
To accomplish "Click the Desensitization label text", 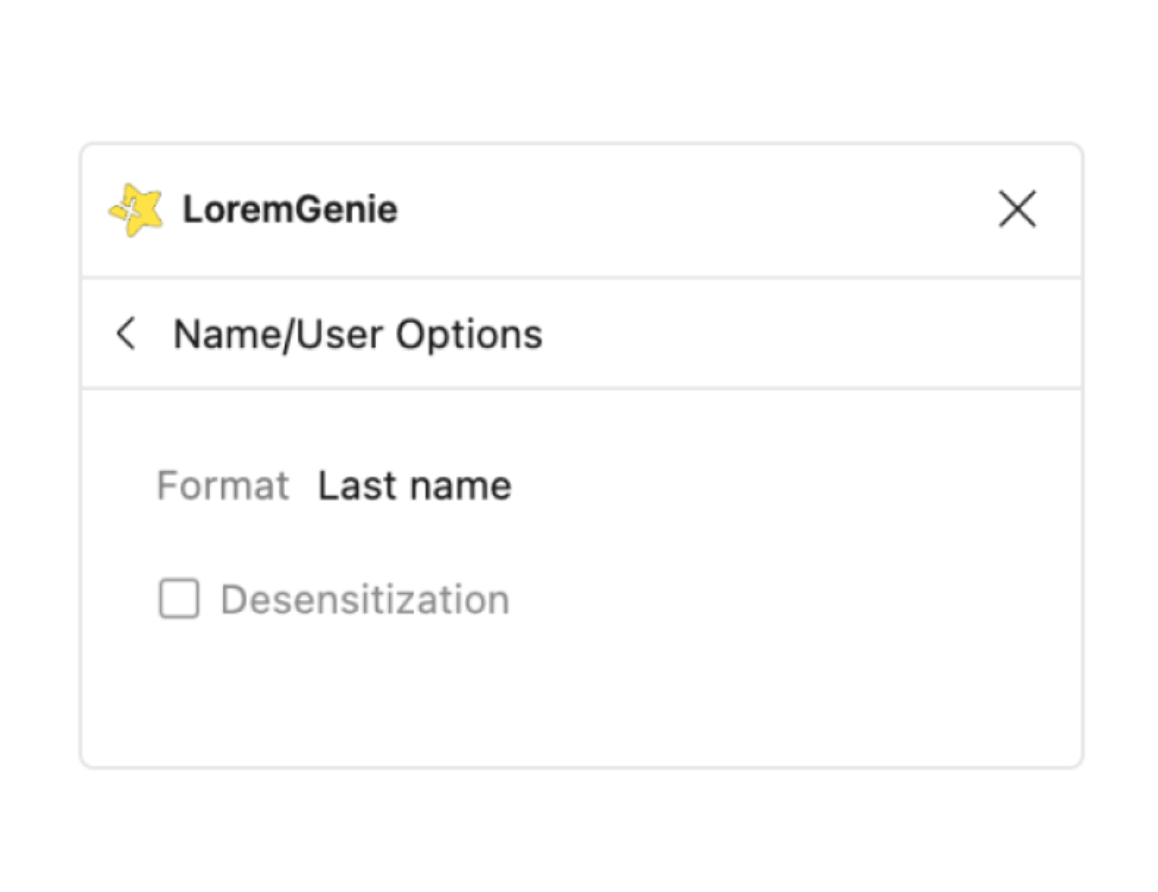I will point(364,600).
